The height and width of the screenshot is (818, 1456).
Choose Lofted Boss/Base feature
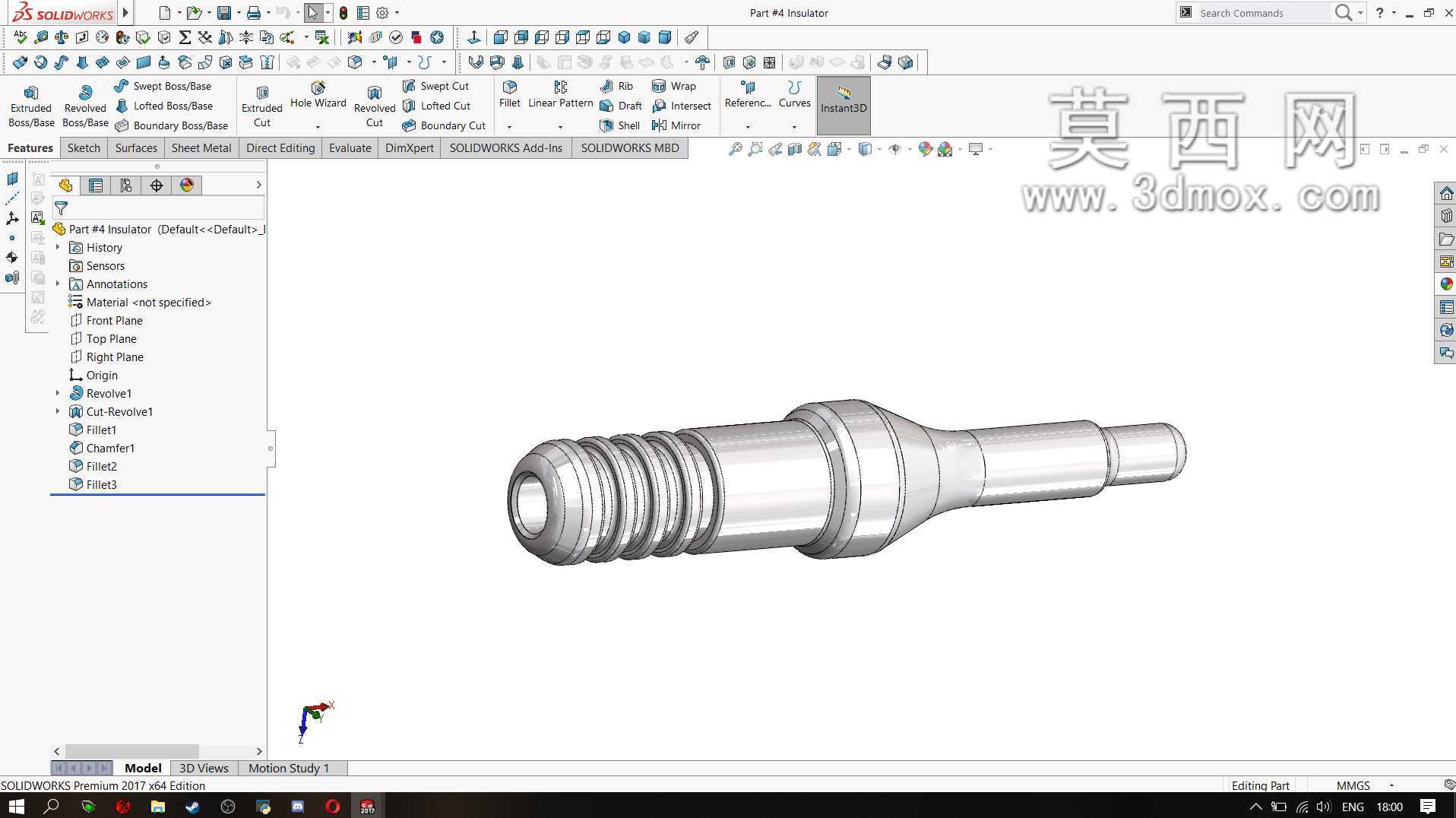click(163, 106)
